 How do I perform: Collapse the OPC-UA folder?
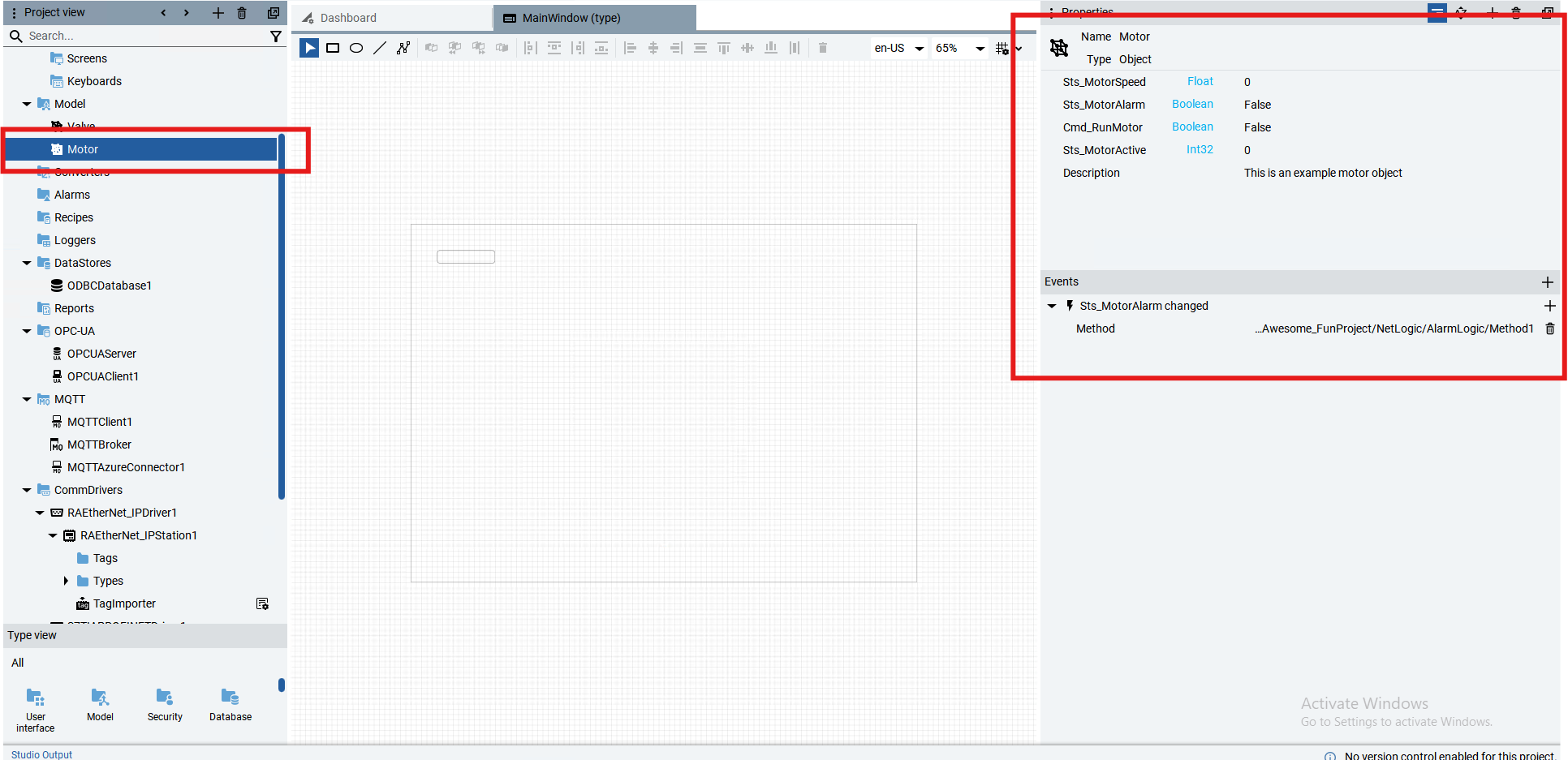pyautogui.click(x=27, y=331)
